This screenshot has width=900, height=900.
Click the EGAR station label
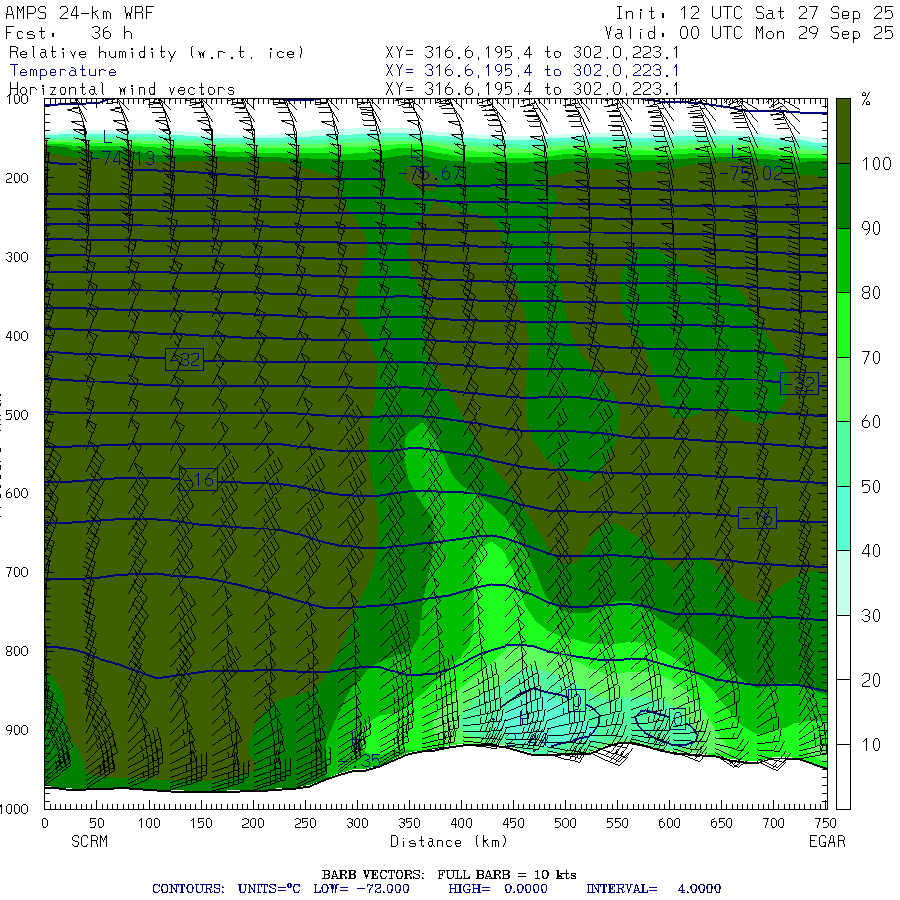[827, 842]
